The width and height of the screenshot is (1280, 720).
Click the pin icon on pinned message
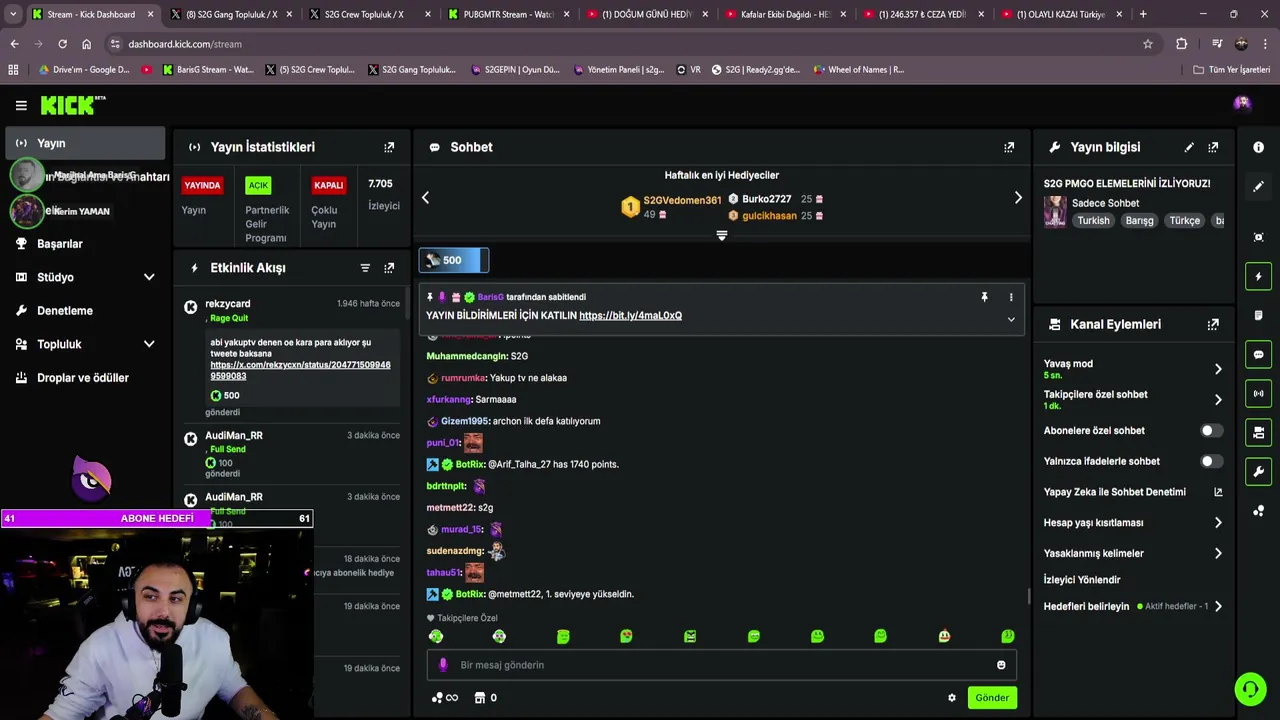click(984, 297)
